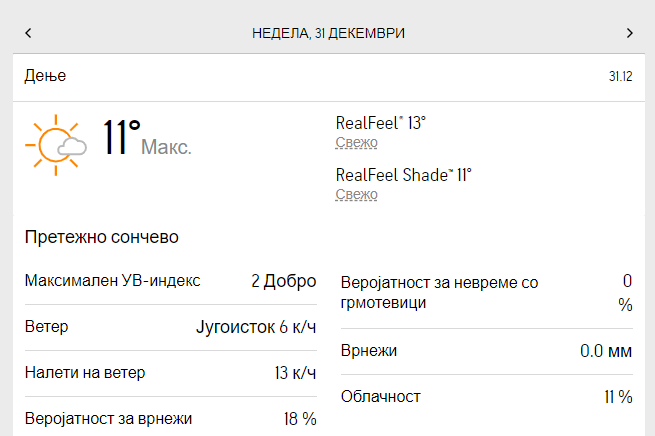Click the 31.12 date label
The width and height of the screenshot is (655, 436).
620,76
